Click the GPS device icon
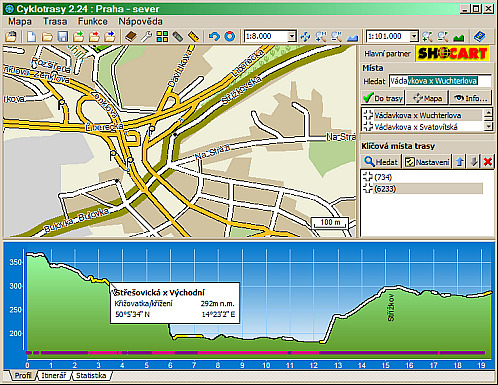 pyautogui.click(x=178, y=36)
